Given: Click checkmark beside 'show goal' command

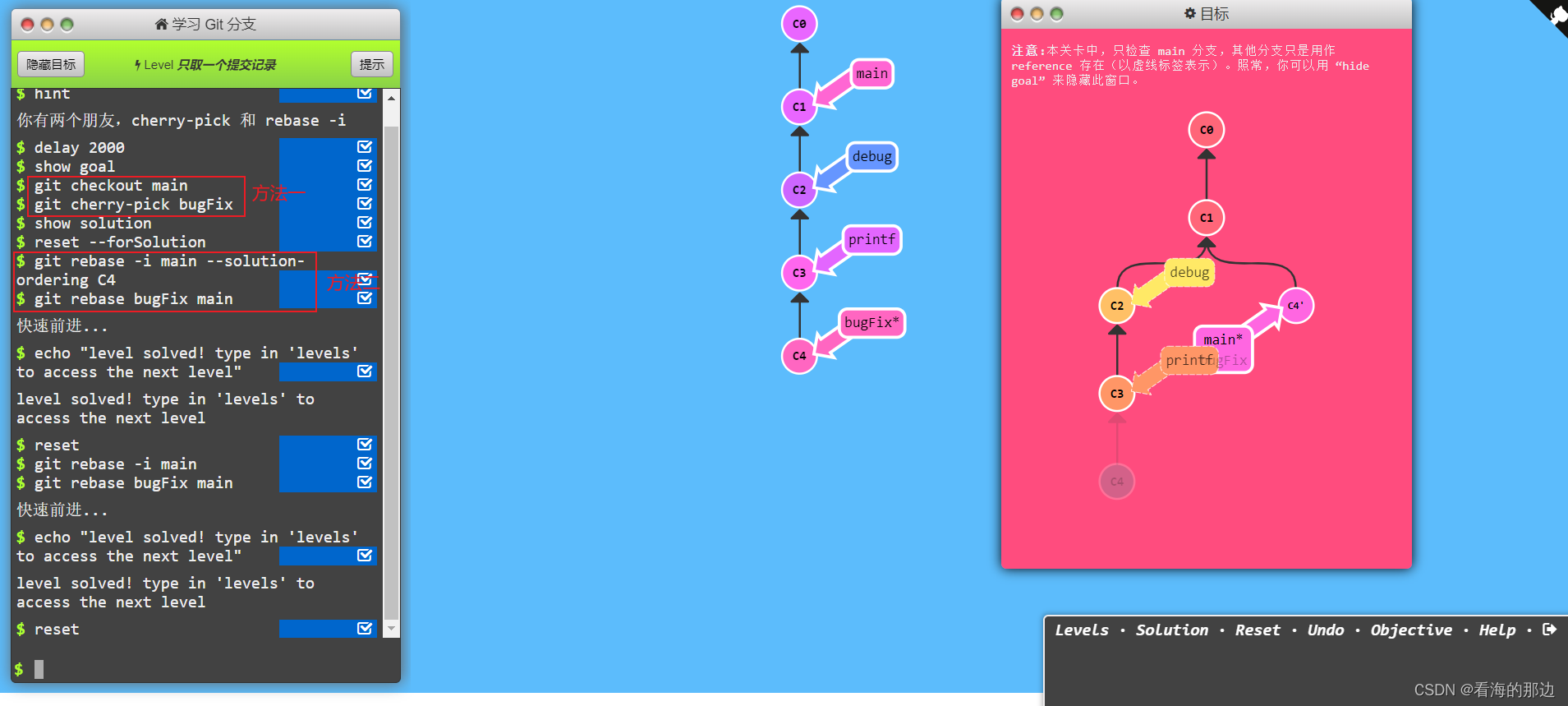Looking at the screenshot, I should coord(365,166).
